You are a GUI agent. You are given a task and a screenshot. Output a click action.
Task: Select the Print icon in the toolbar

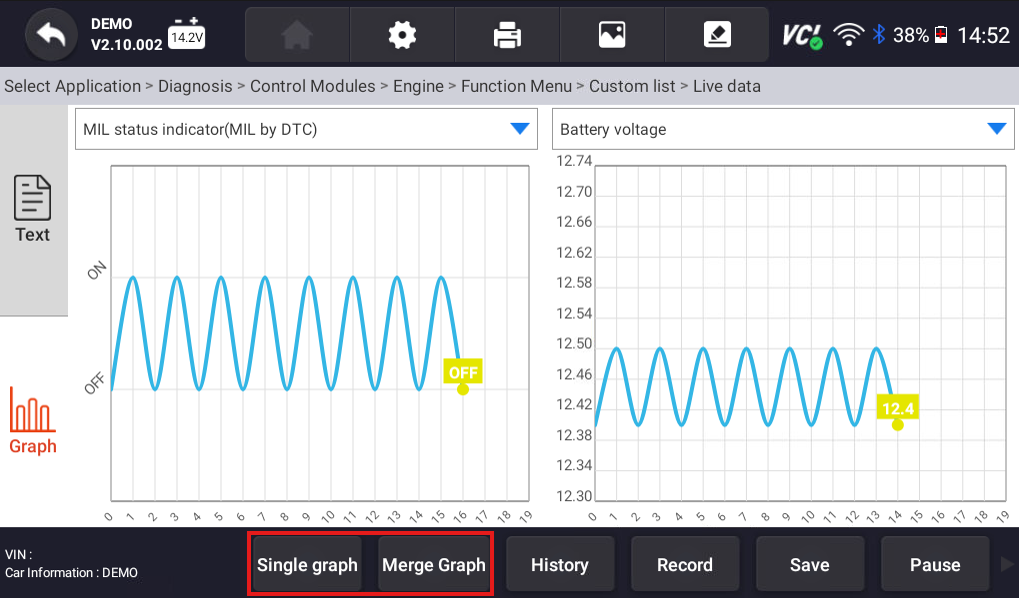pos(506,33)
